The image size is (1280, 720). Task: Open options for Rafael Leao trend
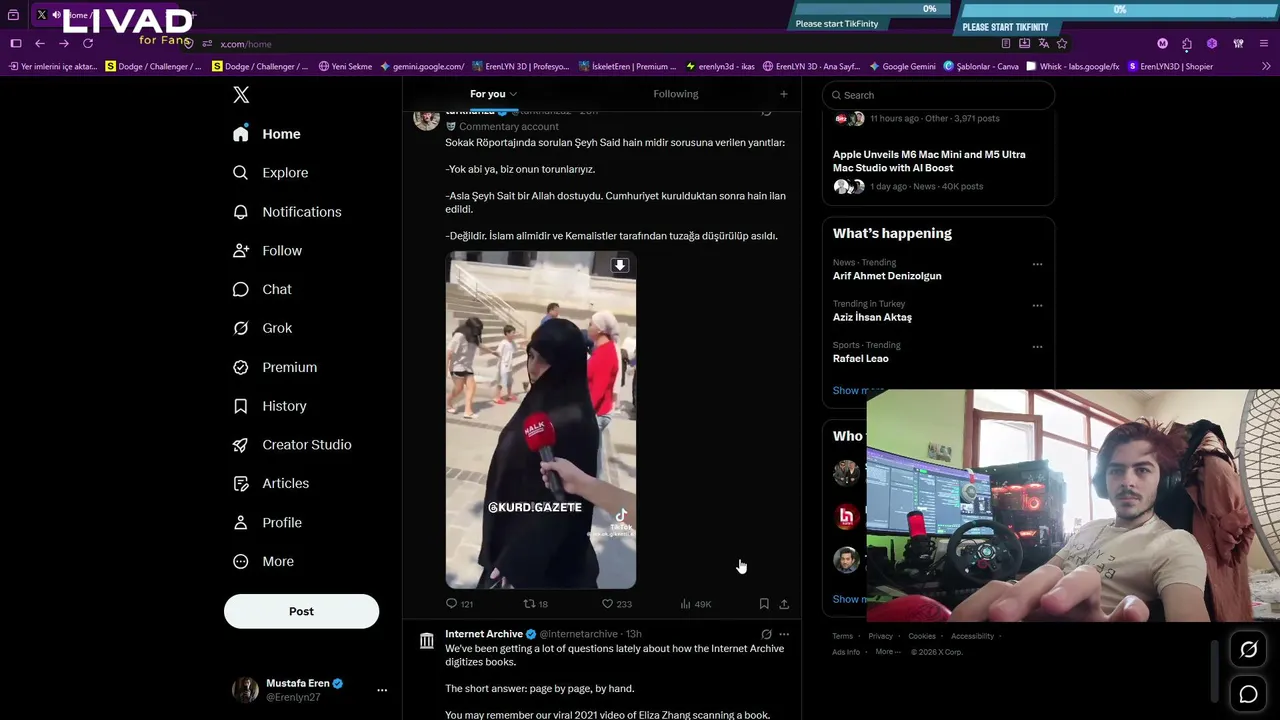[x=1037, y=347]
